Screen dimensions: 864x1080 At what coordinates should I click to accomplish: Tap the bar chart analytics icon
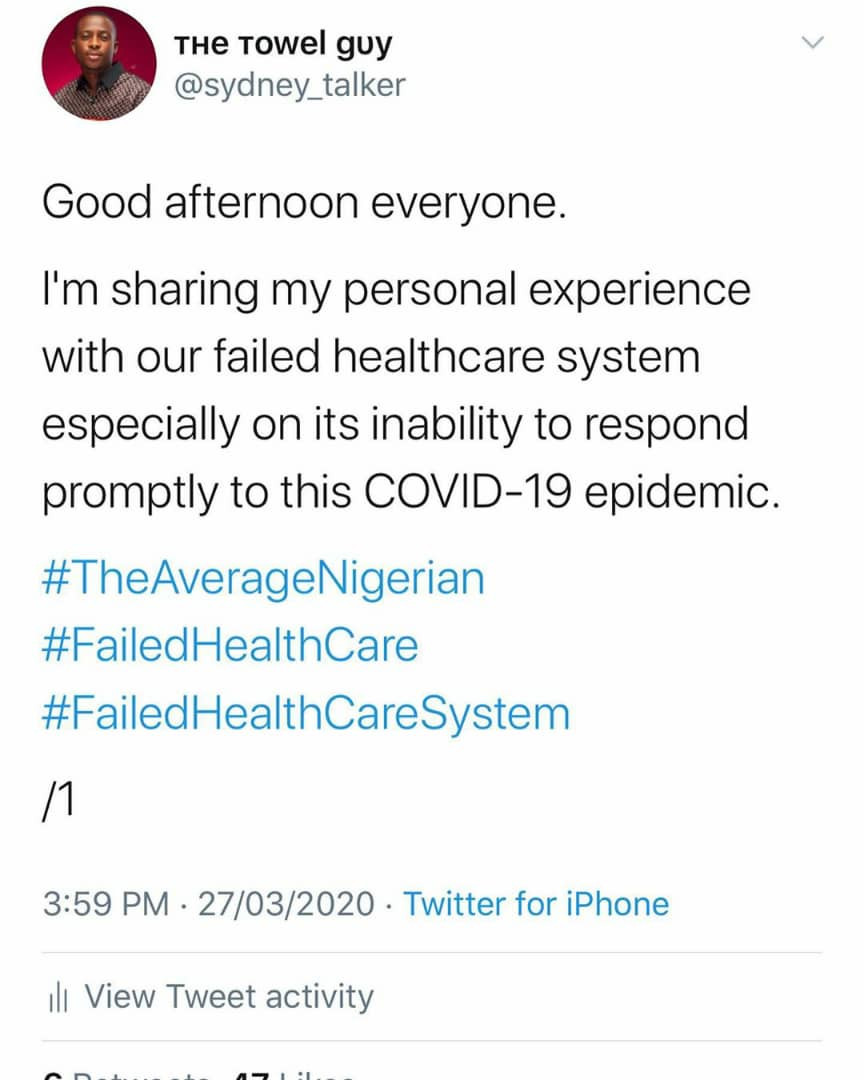click(x=58, y=997)
